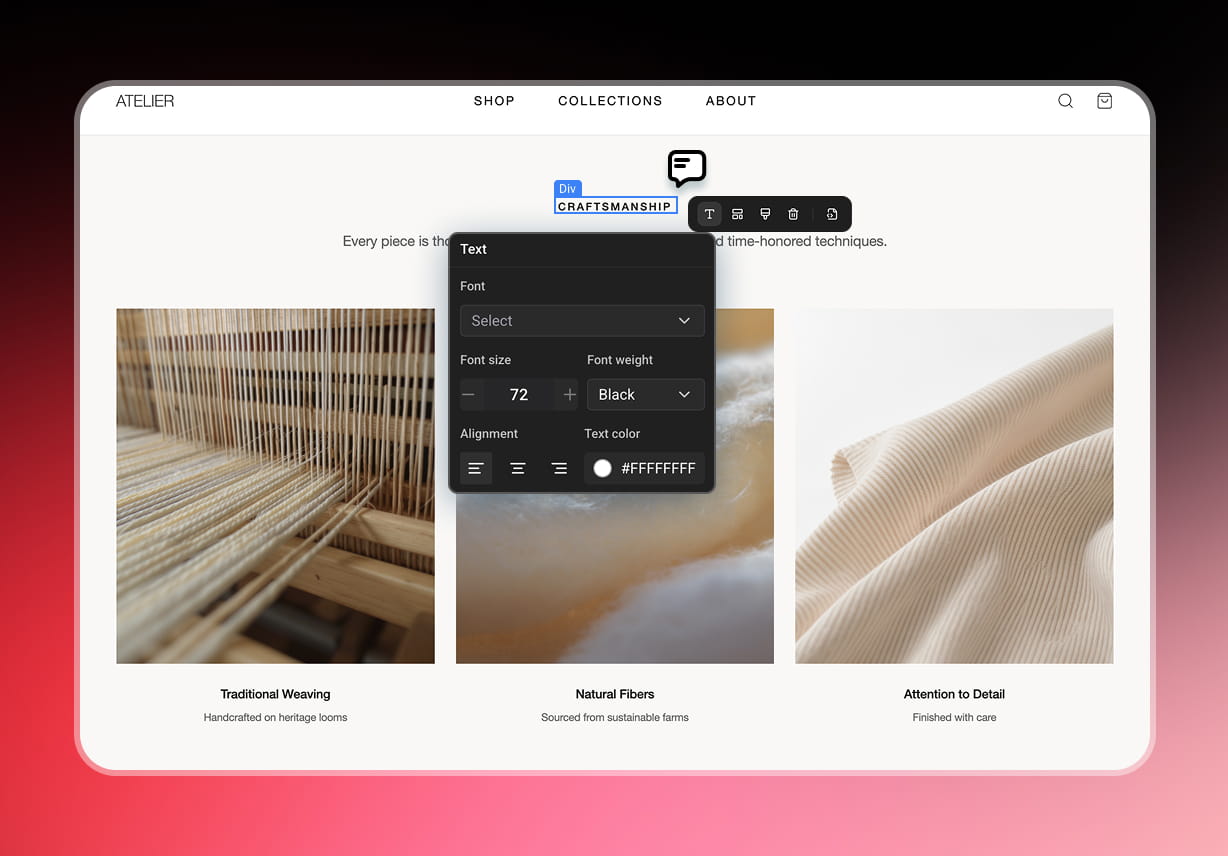1228x856 pixels.
Task: Open the Traditional Weaving loom image
Action: click(x=275, y=486)
